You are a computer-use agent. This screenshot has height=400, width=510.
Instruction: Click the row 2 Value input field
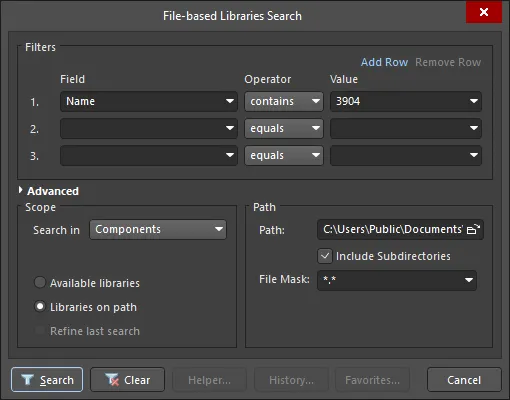(x=398, y=128)
